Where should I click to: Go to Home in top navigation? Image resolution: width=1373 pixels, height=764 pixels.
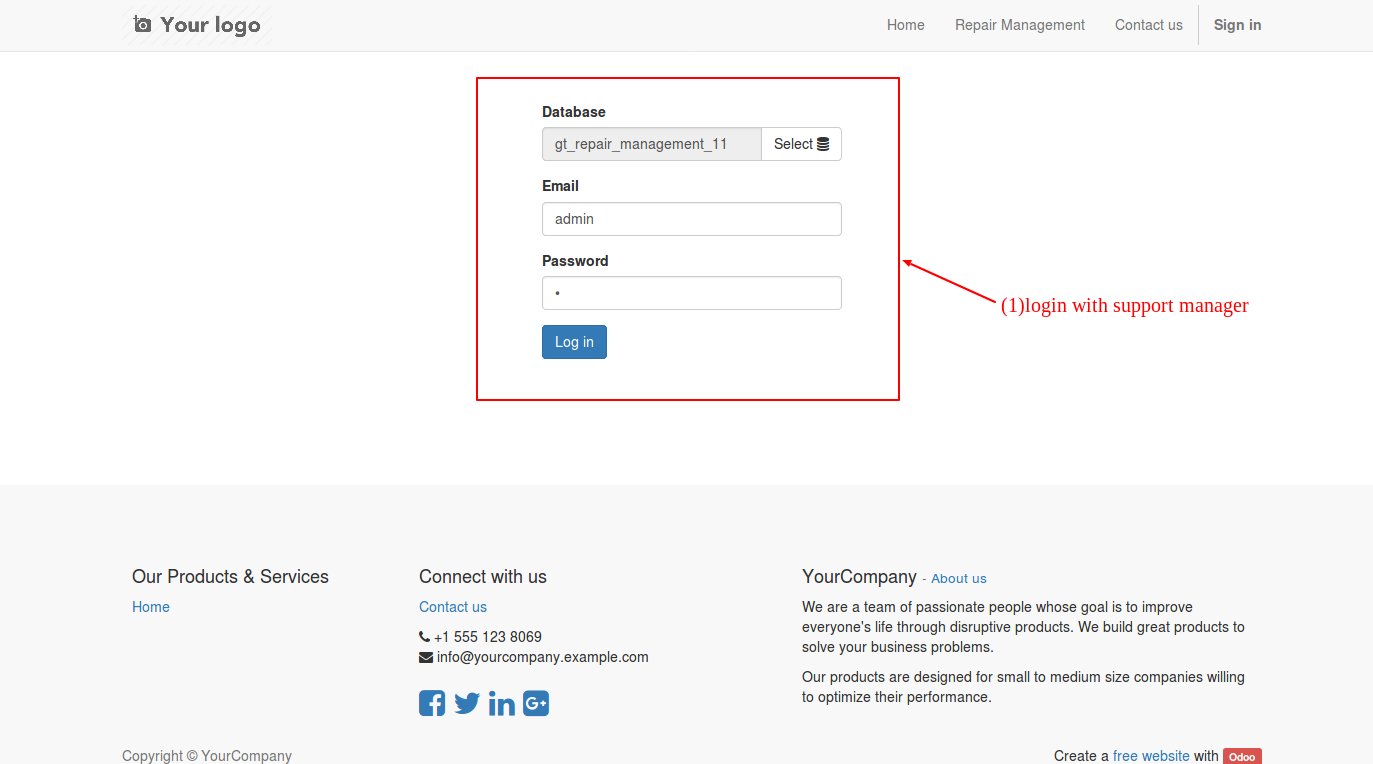(906, 25)
